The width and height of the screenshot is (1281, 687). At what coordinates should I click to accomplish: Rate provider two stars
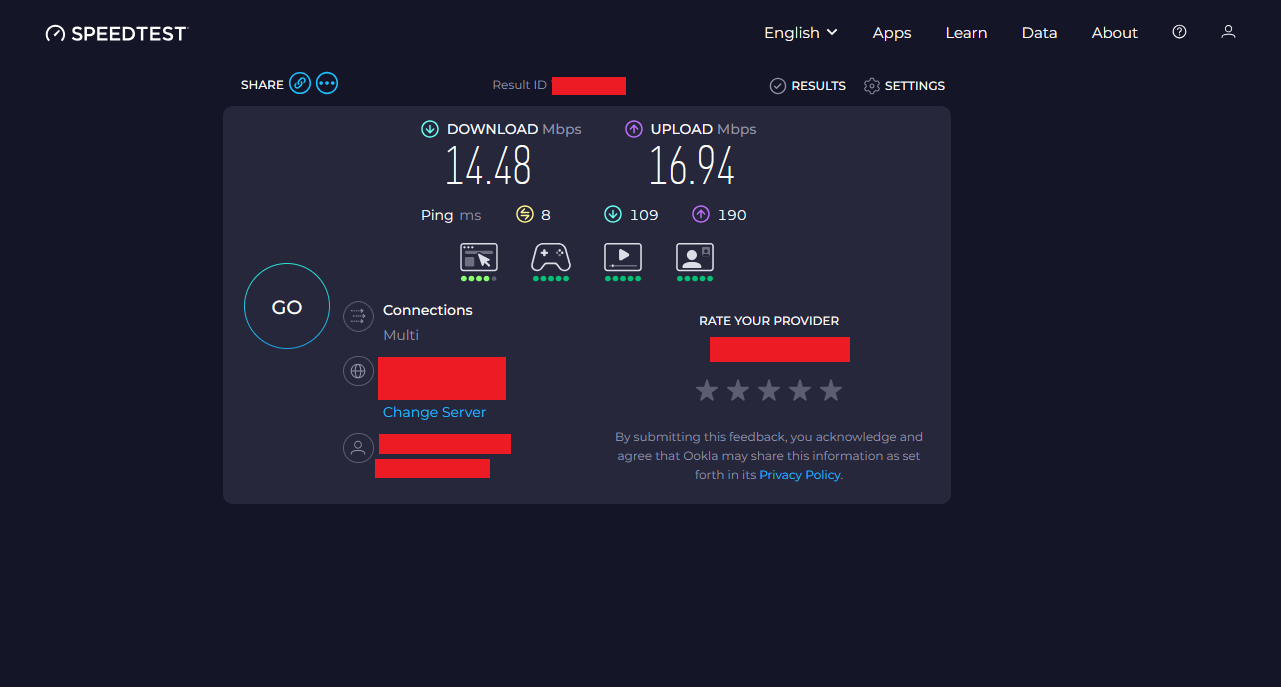click(x=738, y=390)
